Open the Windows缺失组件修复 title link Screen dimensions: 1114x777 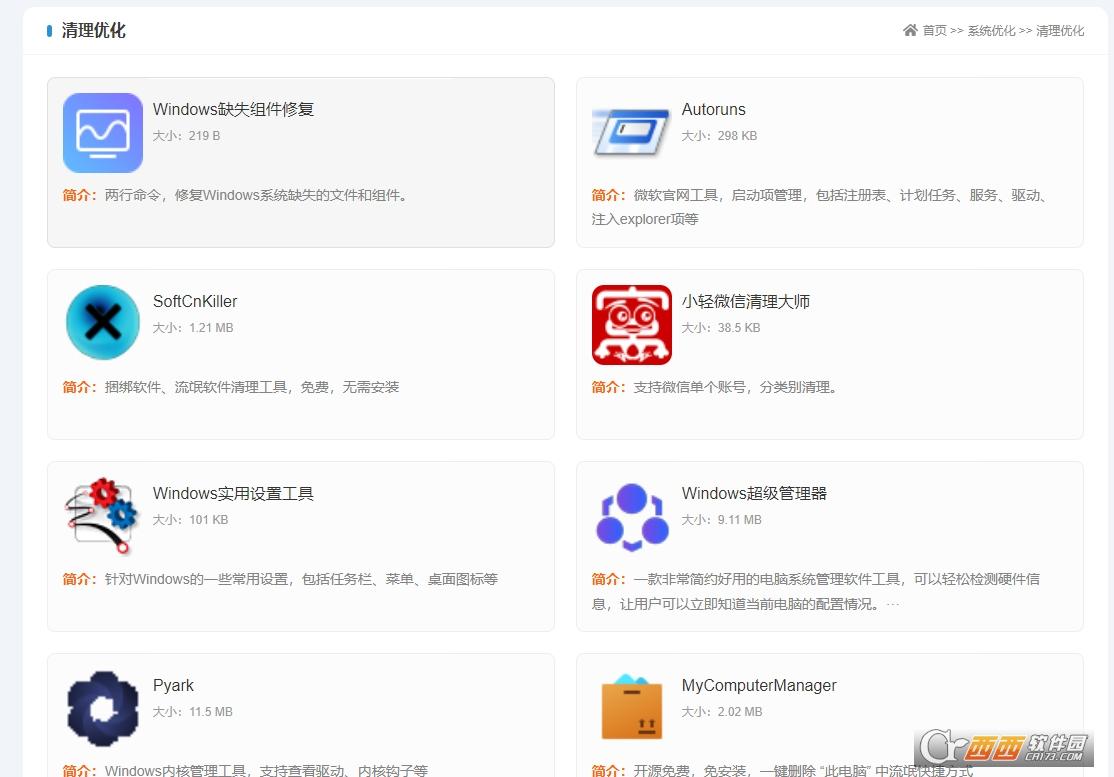(x=233, y=109)
